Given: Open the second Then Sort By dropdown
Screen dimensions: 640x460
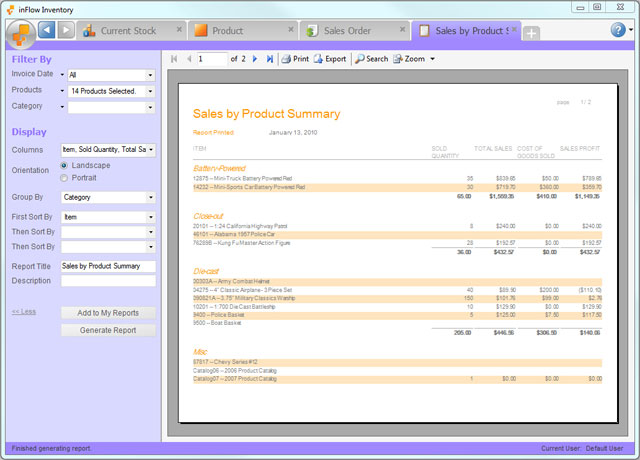Looking at the screenshot, I should pos(151,247).
